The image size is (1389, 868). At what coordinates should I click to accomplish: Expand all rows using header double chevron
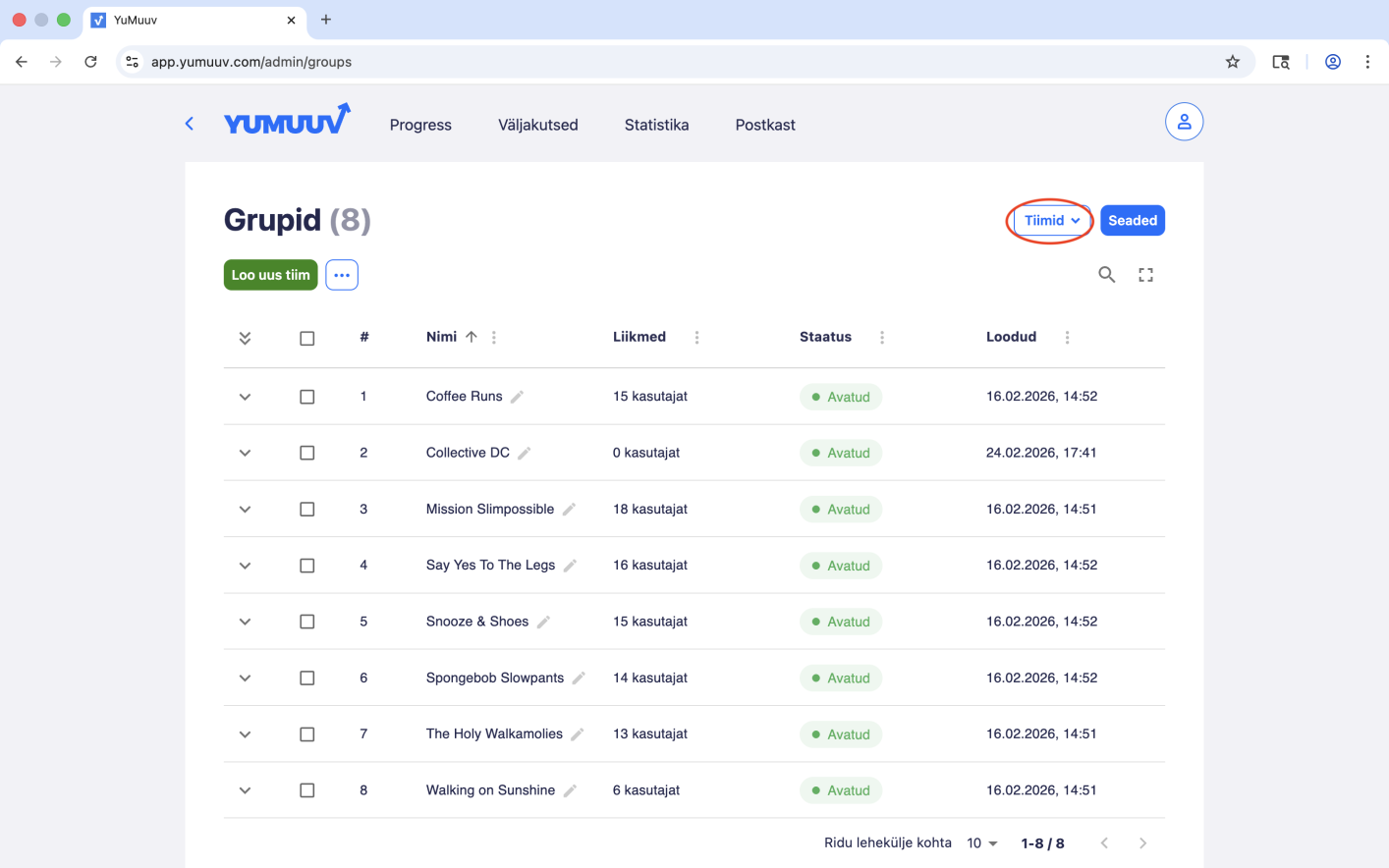click(245, 338)
